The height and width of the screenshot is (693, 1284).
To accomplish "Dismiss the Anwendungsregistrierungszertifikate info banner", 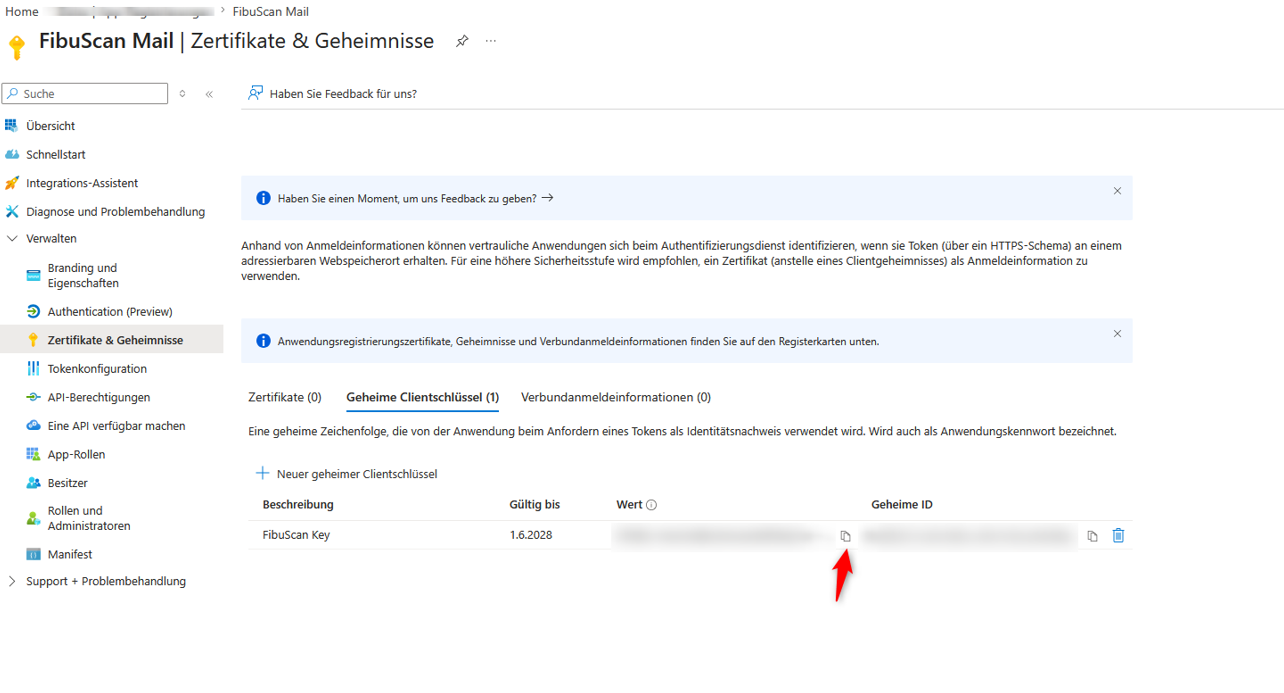I will pyautogui.click(x=1117, y=334).
